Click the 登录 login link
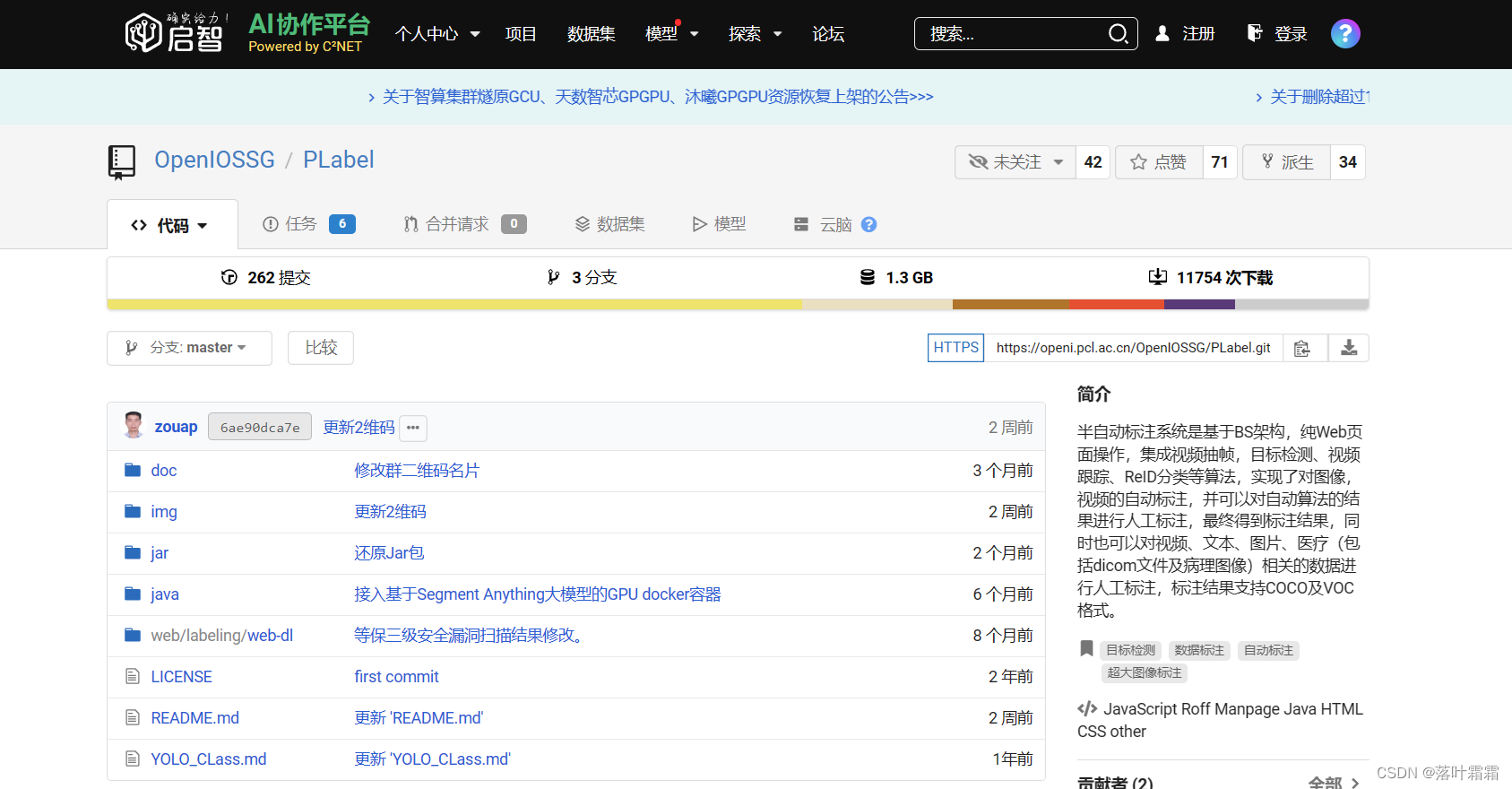Image resolution: width=1512 pixels, height=789 pixels. (1277, 34)
